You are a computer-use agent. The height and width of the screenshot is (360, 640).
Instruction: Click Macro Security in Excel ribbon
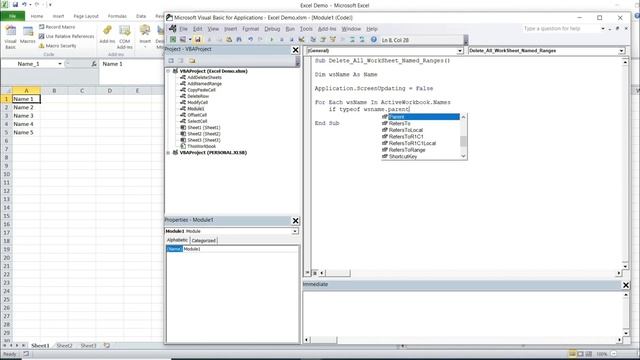point(58,46)
